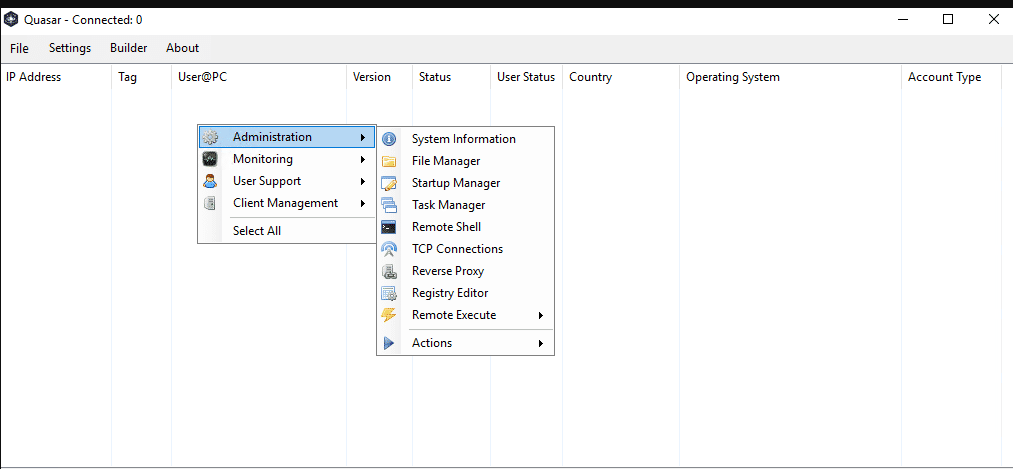Click the Country column header
The height and width of the screenshot is (469, 1013).
tap(590, 77)
